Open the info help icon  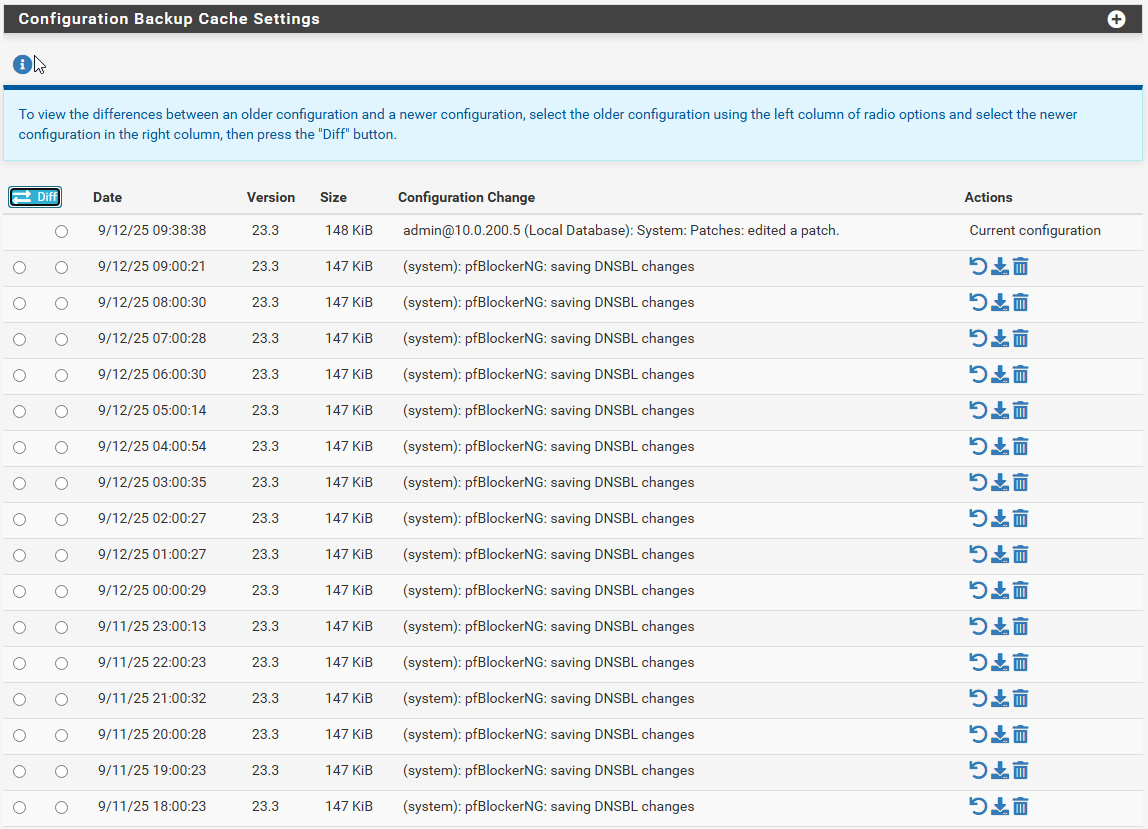(x=22, y=64)
